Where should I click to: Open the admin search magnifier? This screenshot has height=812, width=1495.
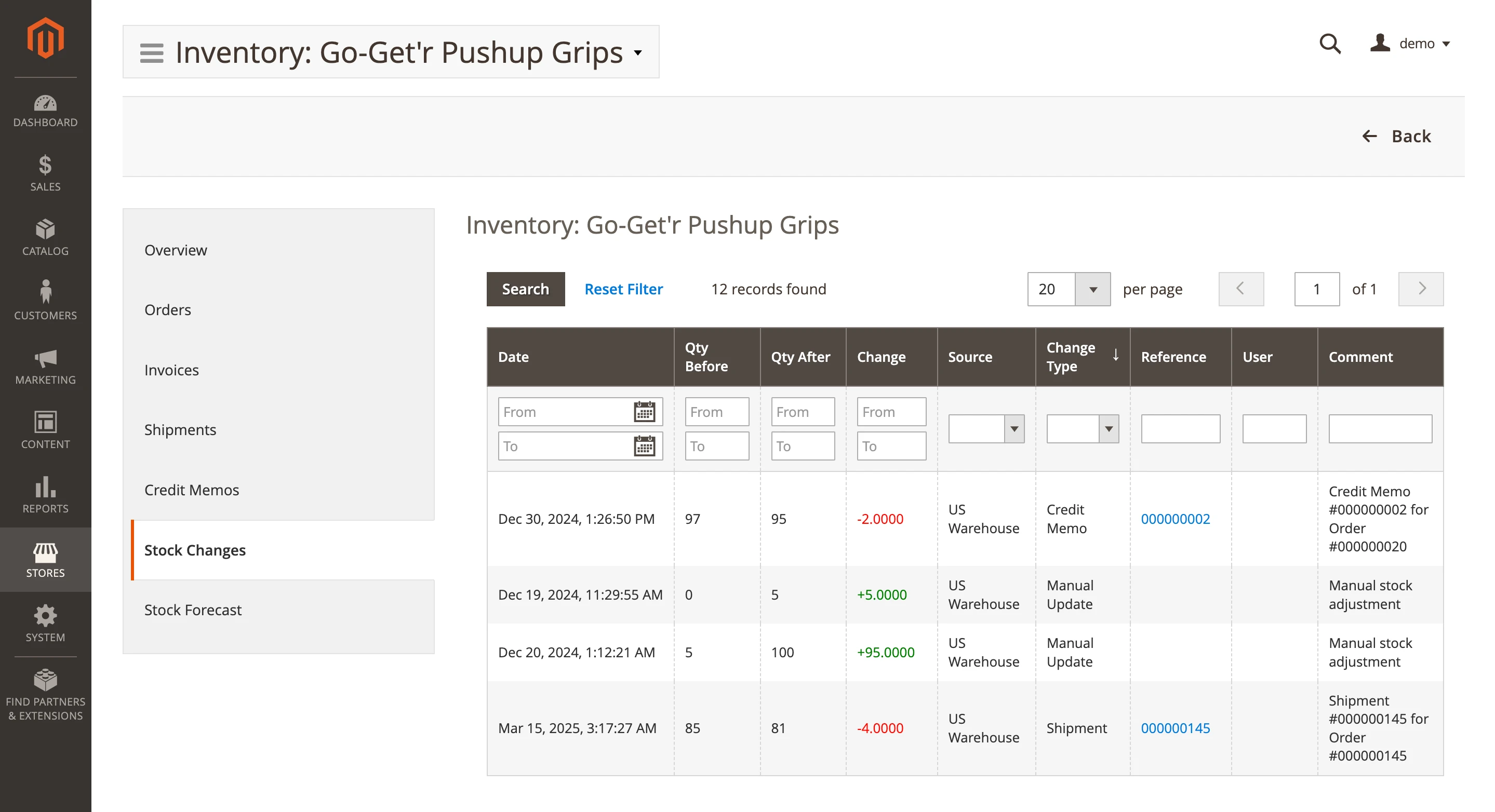1330,44
